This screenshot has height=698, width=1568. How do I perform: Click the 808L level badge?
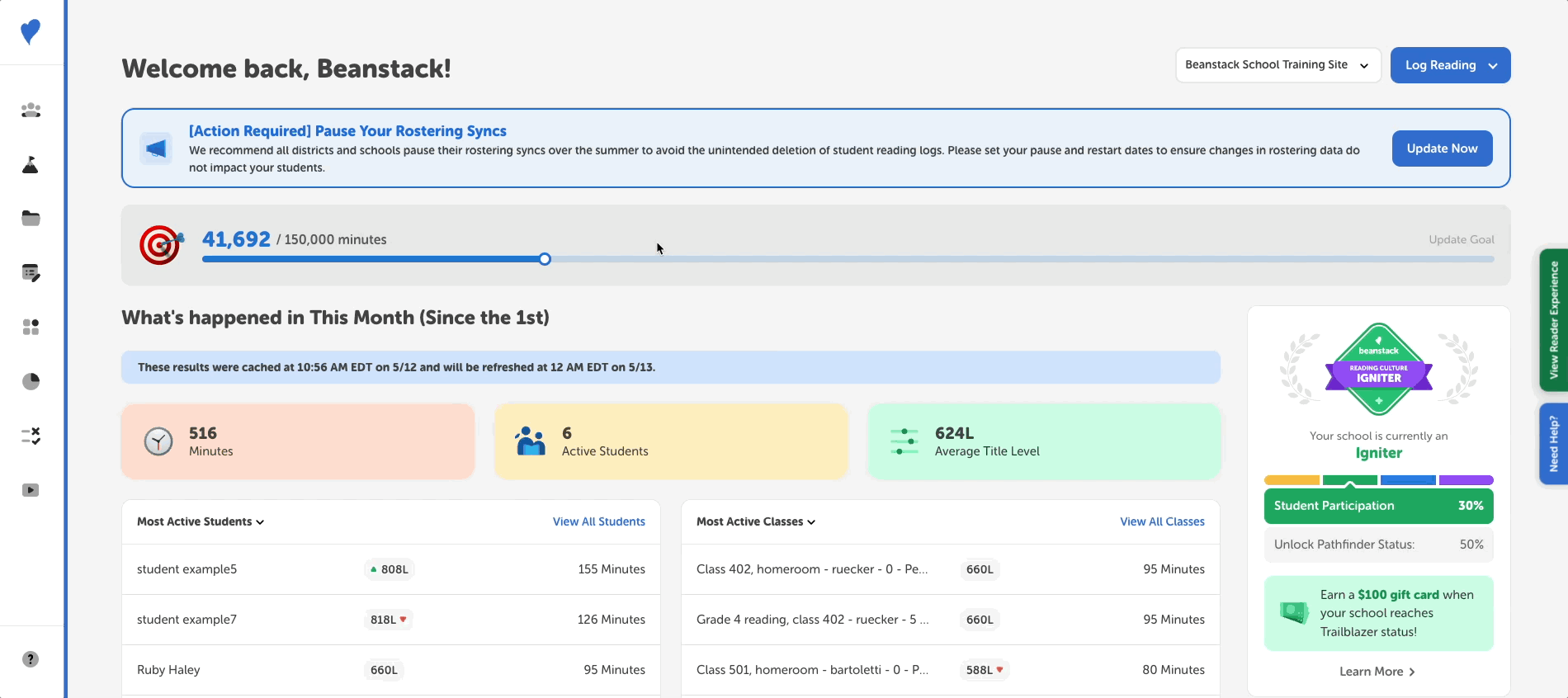pyautogui.click(x=390, y=569)
